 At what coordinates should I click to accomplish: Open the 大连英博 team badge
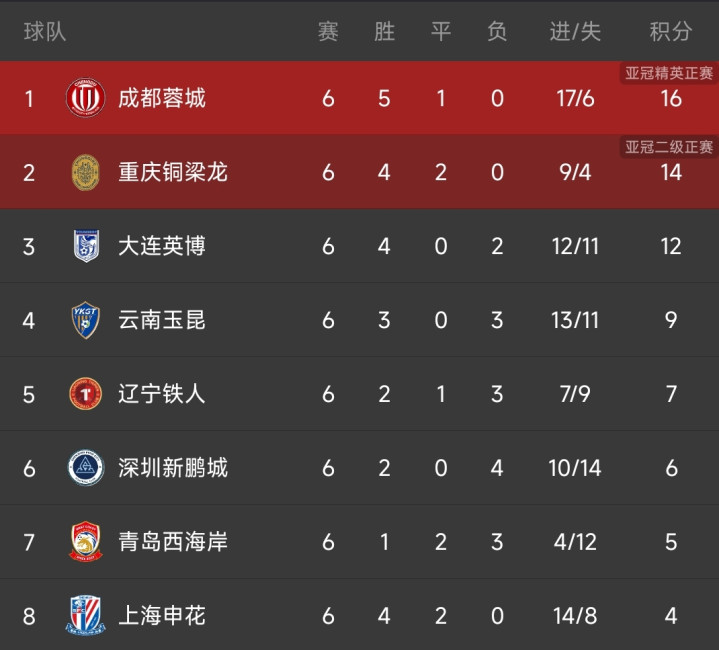(85, 246)
